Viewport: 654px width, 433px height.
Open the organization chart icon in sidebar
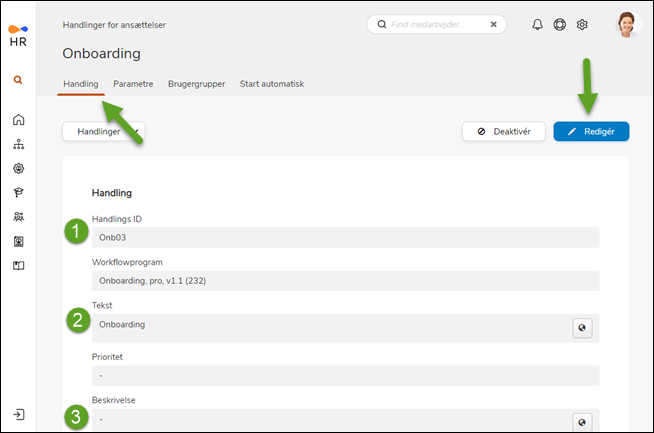18,144
